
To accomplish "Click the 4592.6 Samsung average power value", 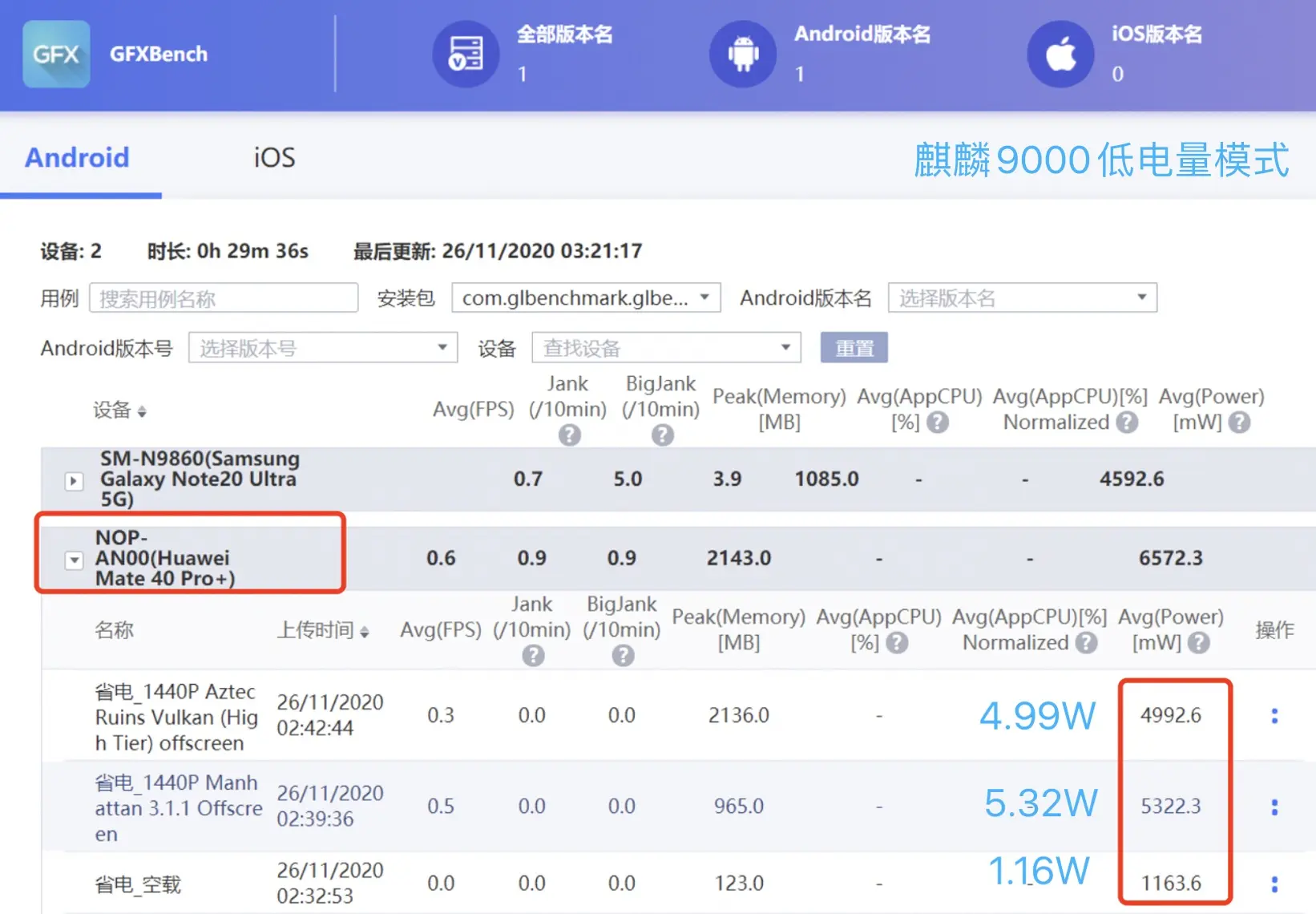I will [1132, 479].
